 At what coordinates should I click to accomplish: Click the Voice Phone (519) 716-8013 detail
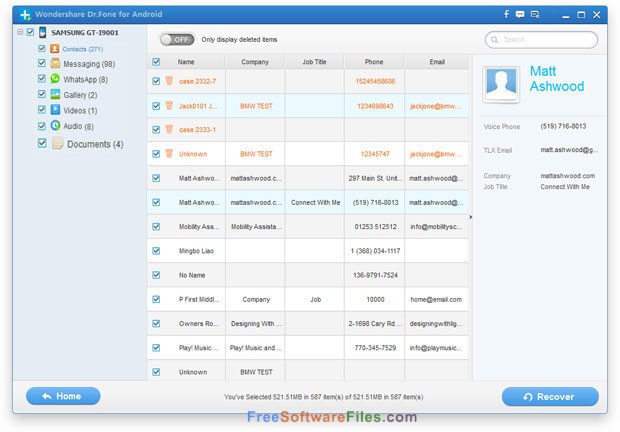pyautogui.click(x=563, y=126)
